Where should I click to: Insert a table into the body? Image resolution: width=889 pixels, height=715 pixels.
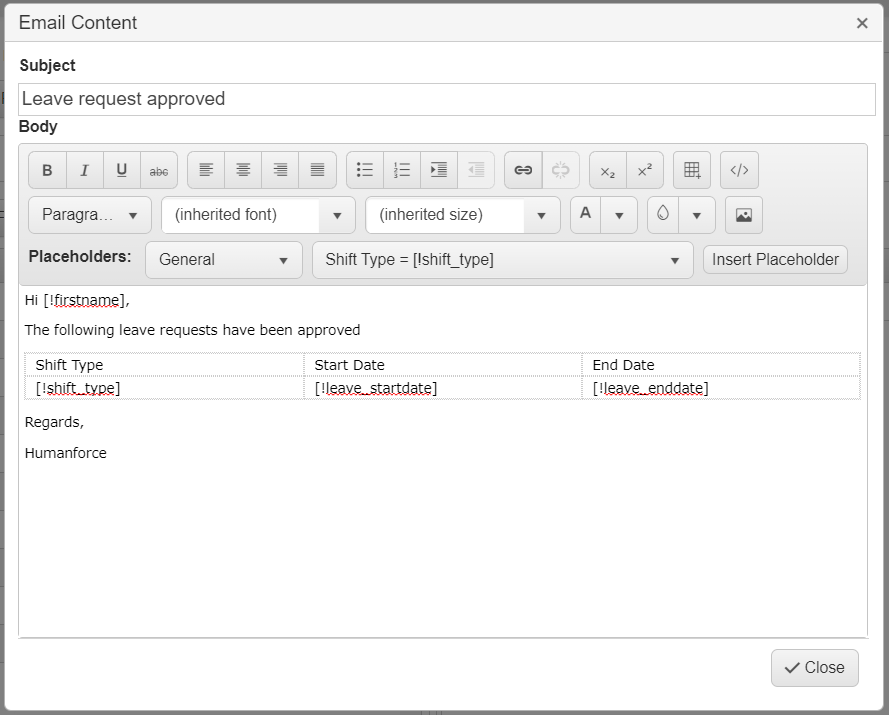coord(692,170)
